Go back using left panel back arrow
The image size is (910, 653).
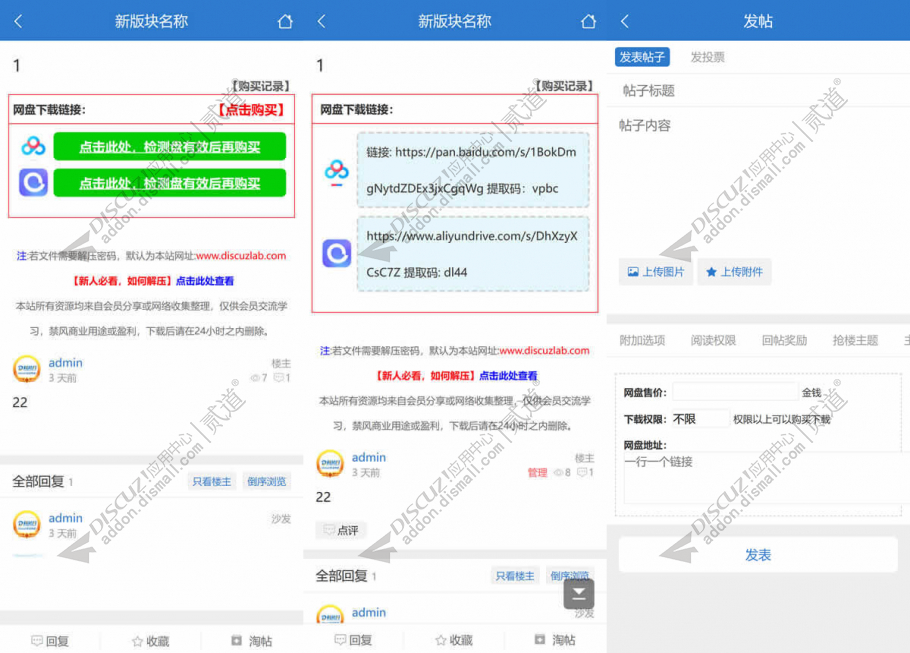pyautogui.click(x=18, y=21)
